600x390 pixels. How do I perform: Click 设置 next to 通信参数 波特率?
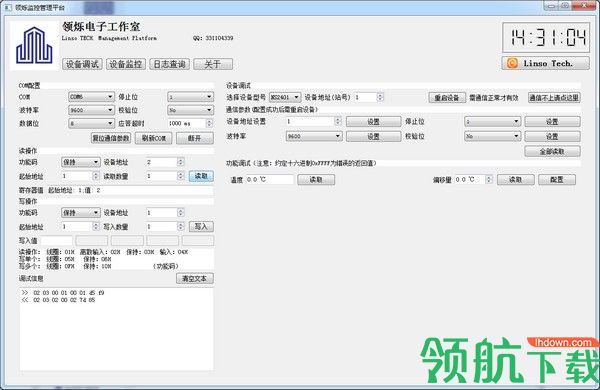coord(373,136)
